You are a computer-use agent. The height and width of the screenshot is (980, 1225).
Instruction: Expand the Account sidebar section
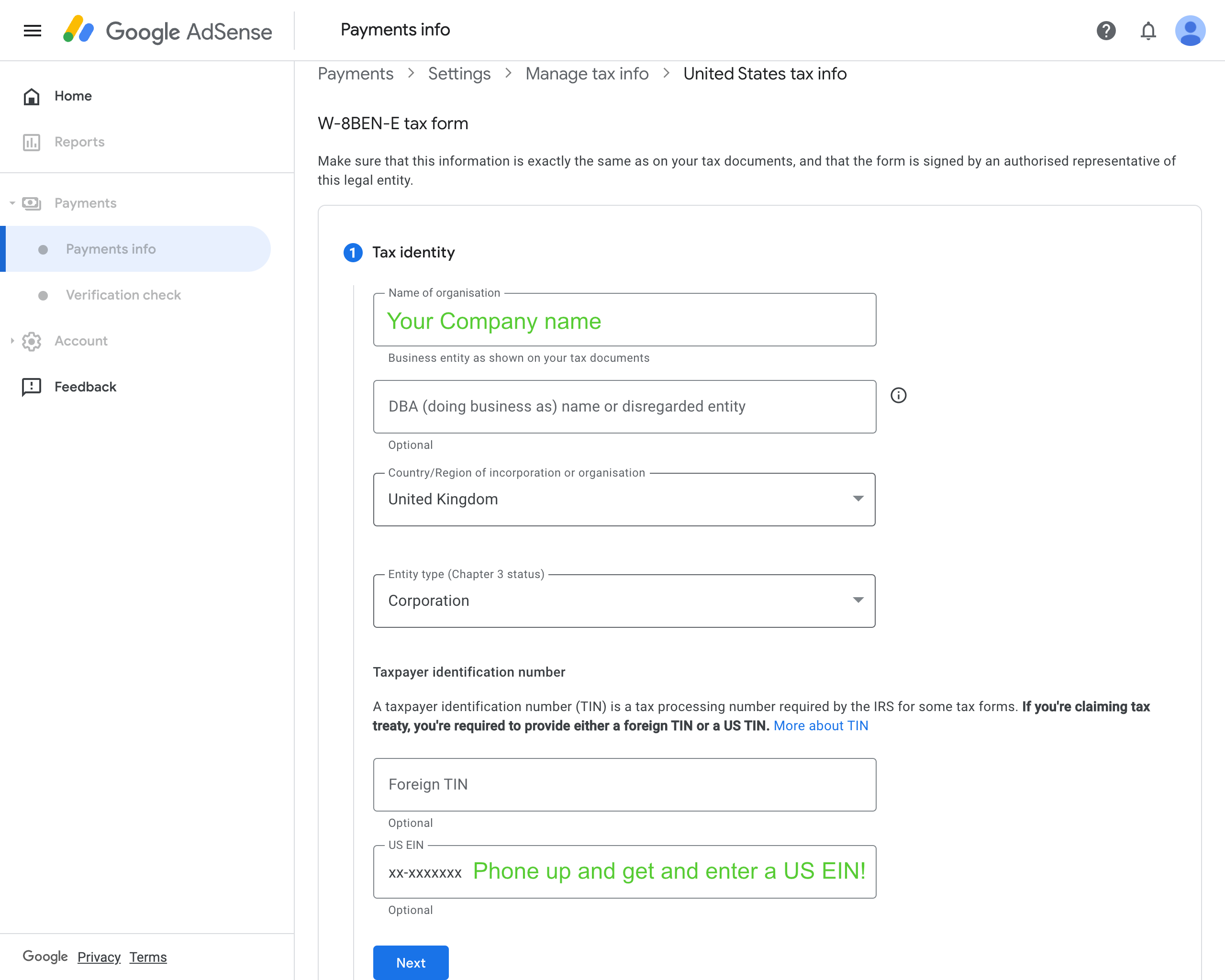pos(12,341)
